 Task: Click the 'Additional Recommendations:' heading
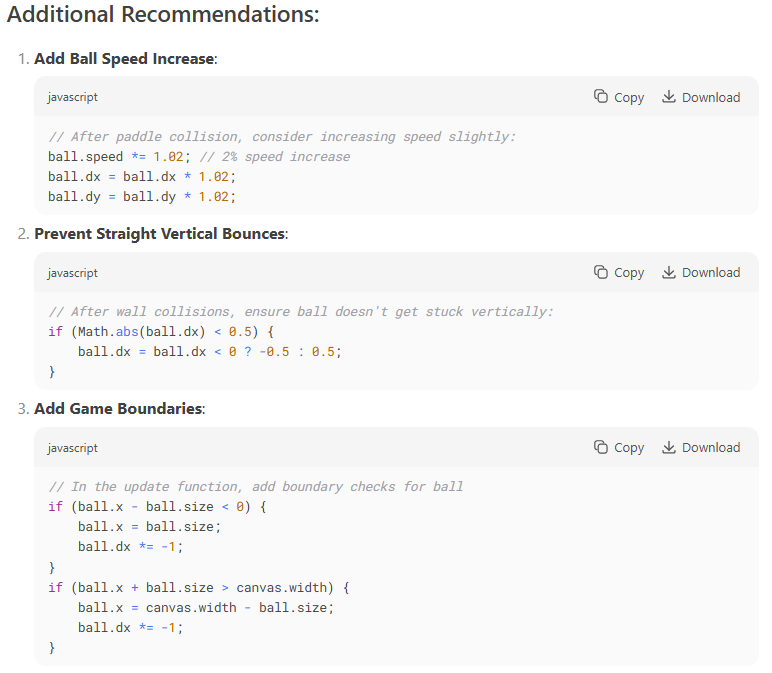point(162,16)
